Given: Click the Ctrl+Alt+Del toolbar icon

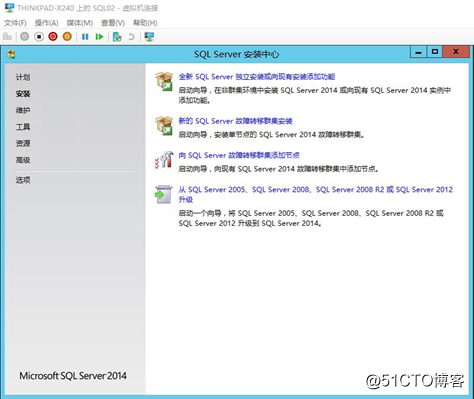Looking at the screenshot, I should click(x=7, y=37).
